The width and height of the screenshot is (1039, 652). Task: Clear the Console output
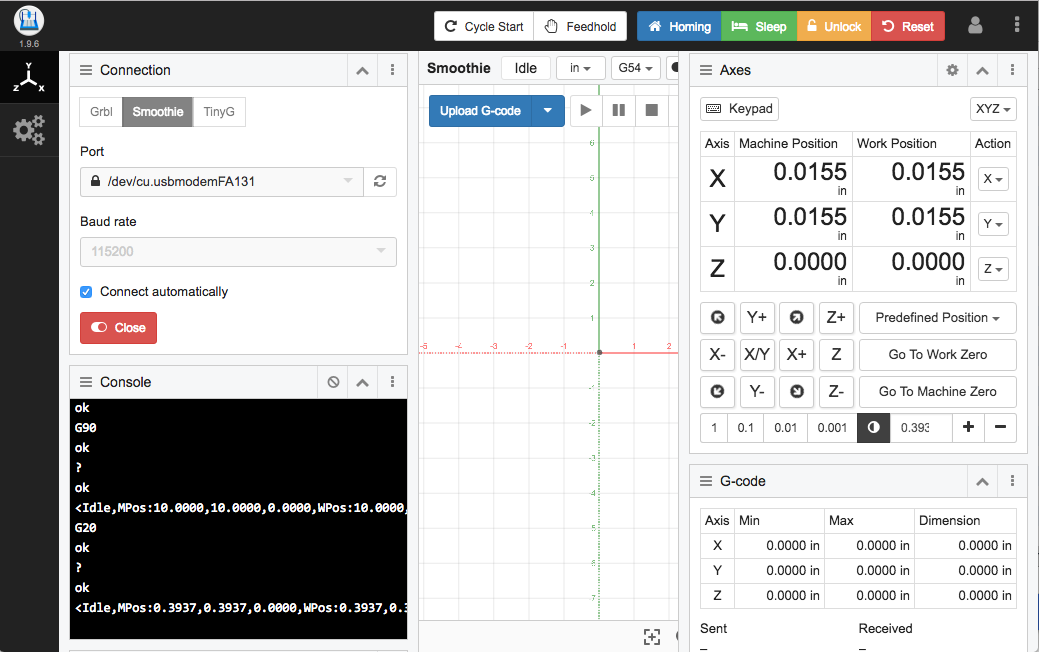(332, 382)
